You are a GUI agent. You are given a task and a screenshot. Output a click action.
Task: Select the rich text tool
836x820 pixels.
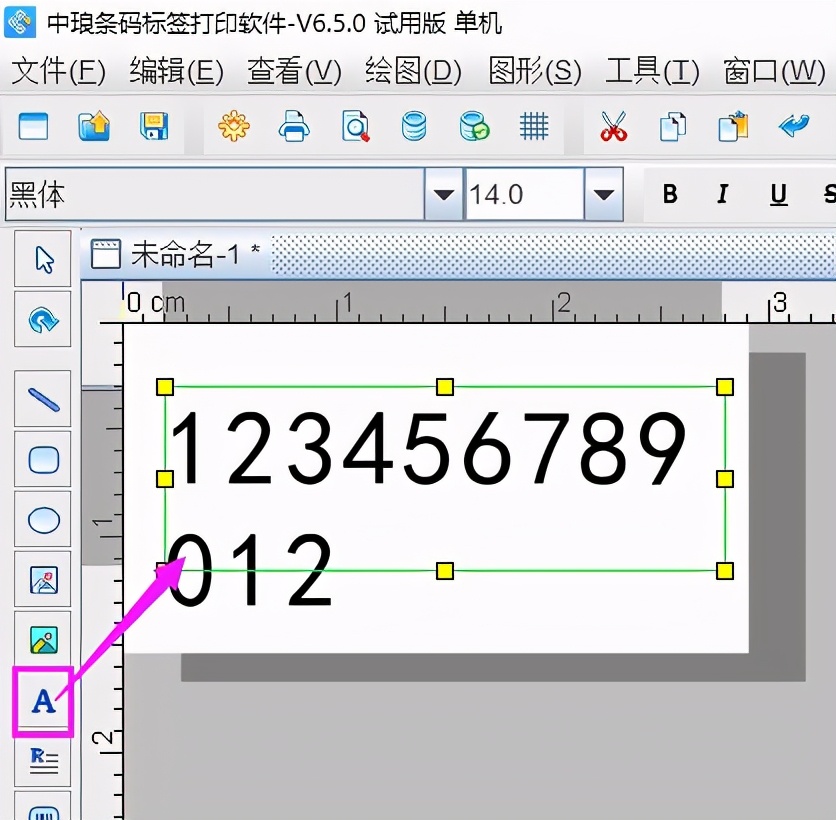pyautogui.click(x=43, y=761)
